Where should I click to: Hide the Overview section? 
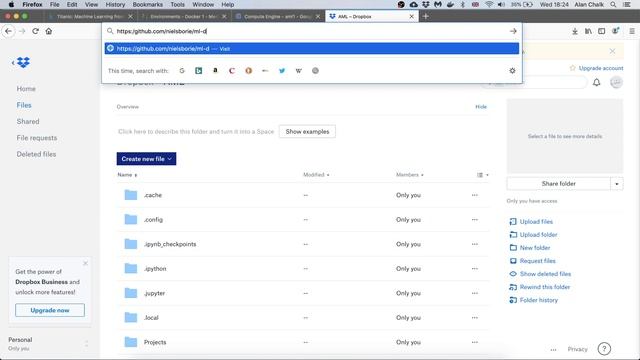[x=481, y=107]
